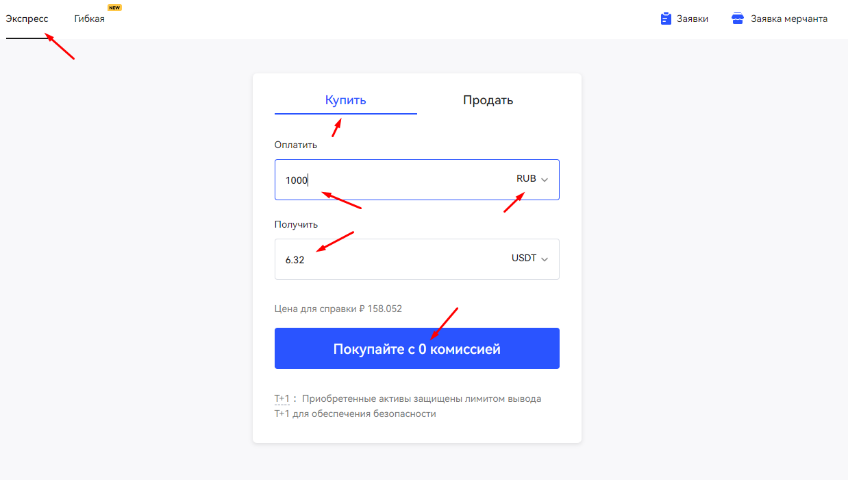Select the Купить tab
This screenshot has height=480, width=848.
pos(346,100)
